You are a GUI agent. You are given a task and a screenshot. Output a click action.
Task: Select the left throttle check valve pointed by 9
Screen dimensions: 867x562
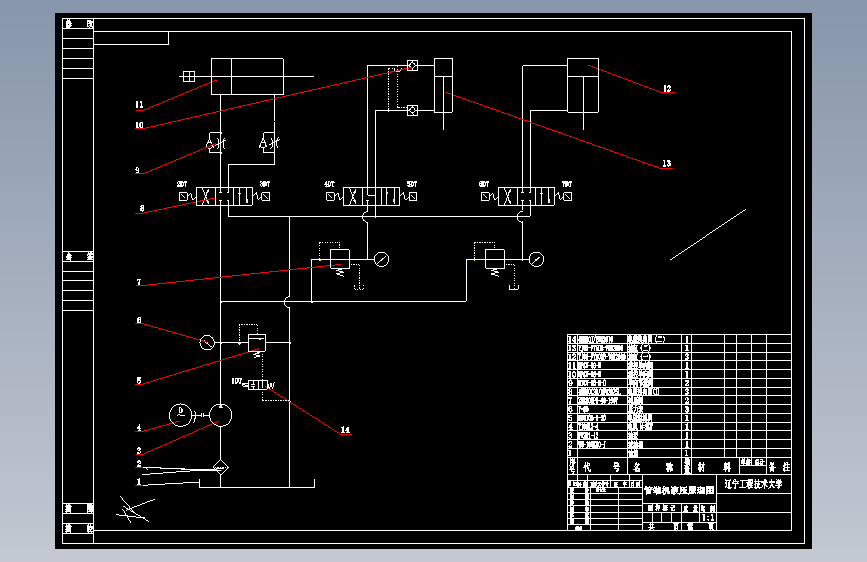(x=216, y=143)
